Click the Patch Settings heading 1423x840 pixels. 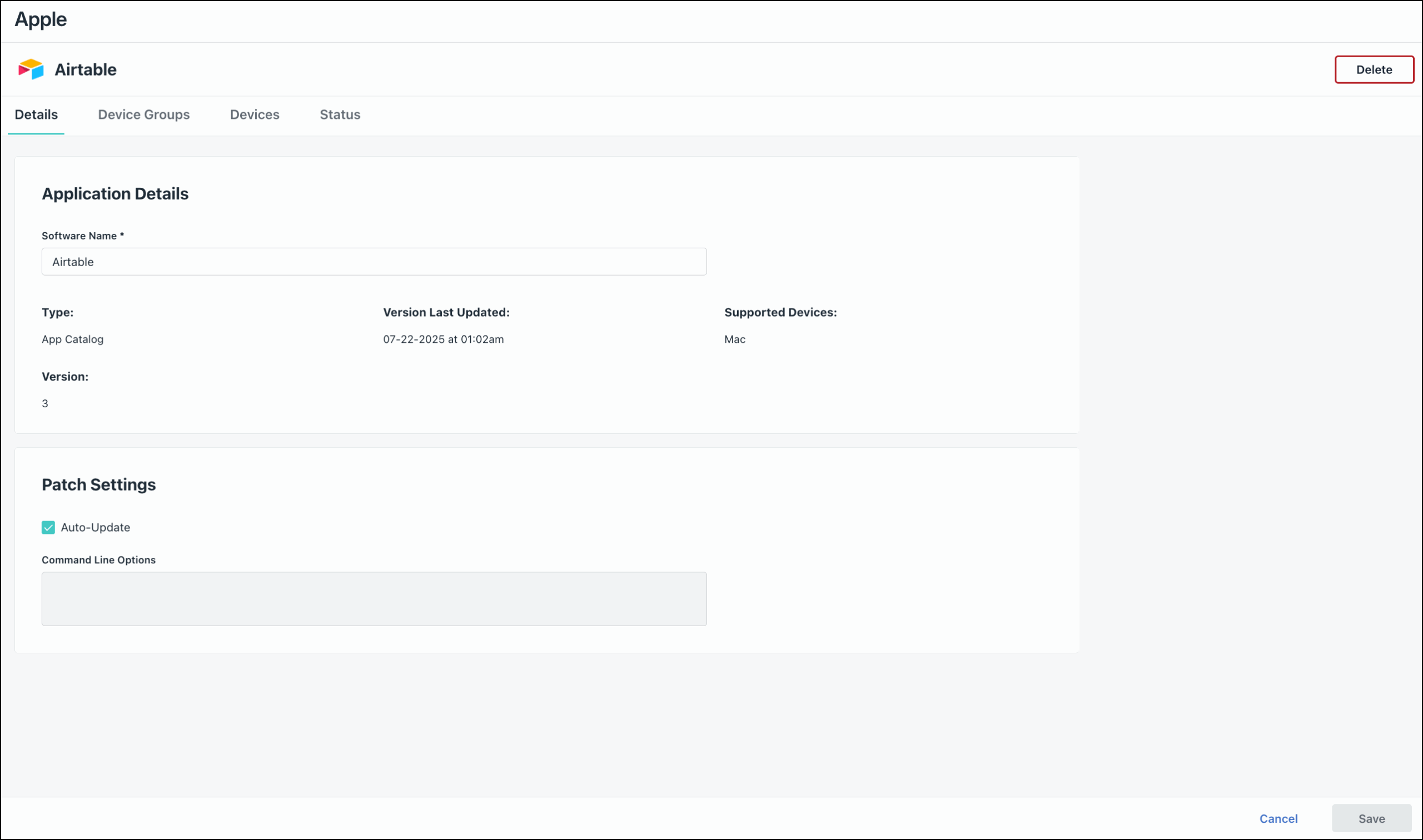point(98,484)
